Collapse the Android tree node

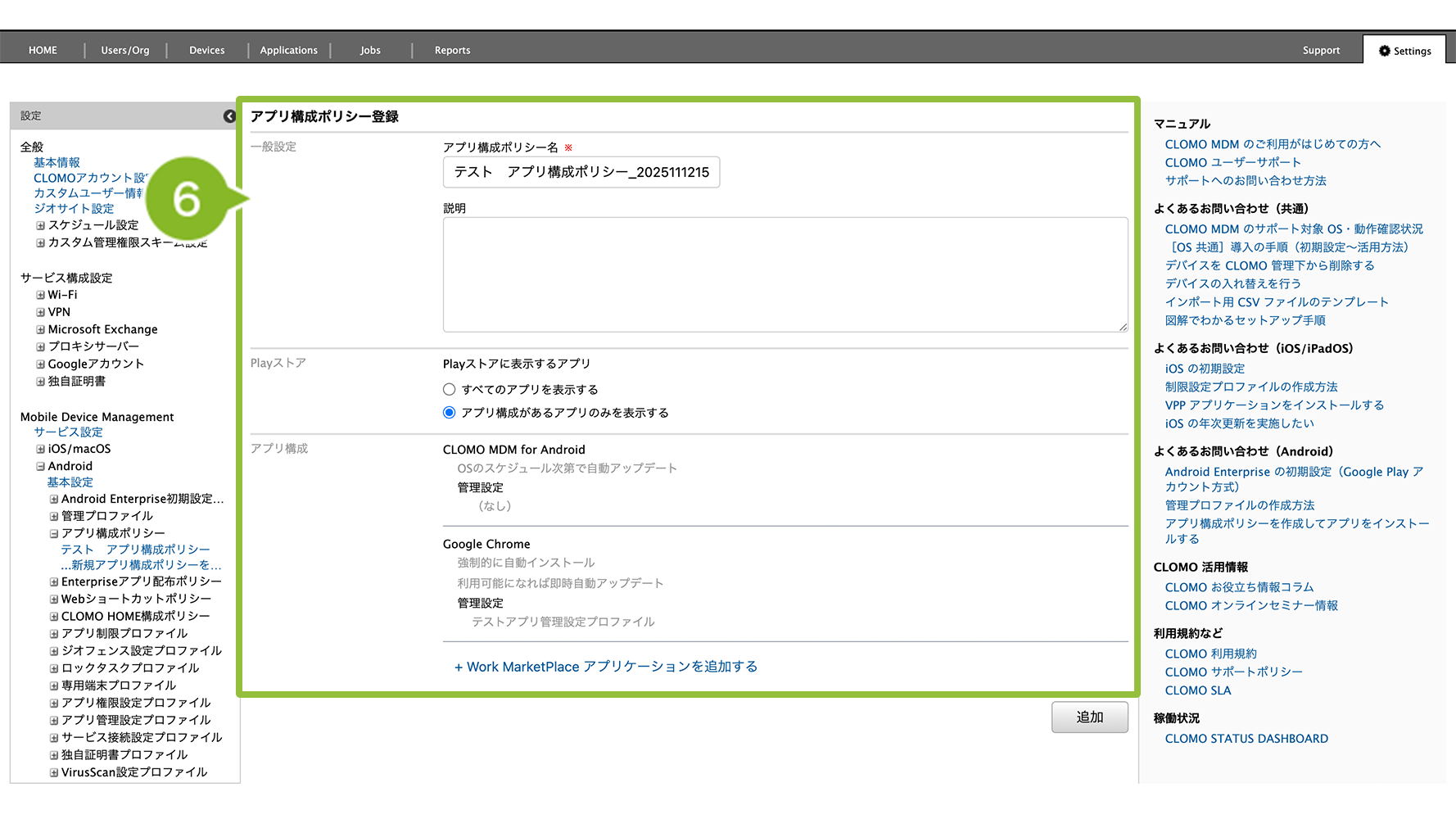coord(40,466)
